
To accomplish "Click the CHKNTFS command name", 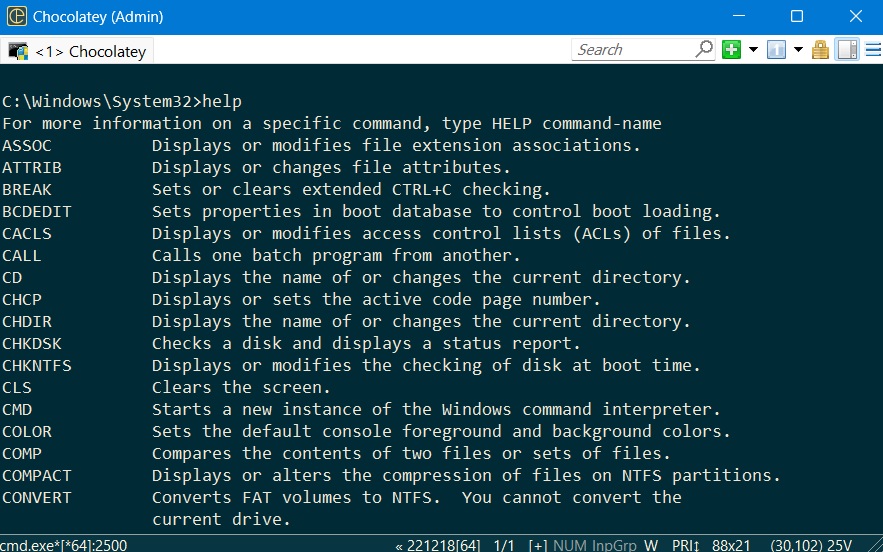I will coord(37,365).
